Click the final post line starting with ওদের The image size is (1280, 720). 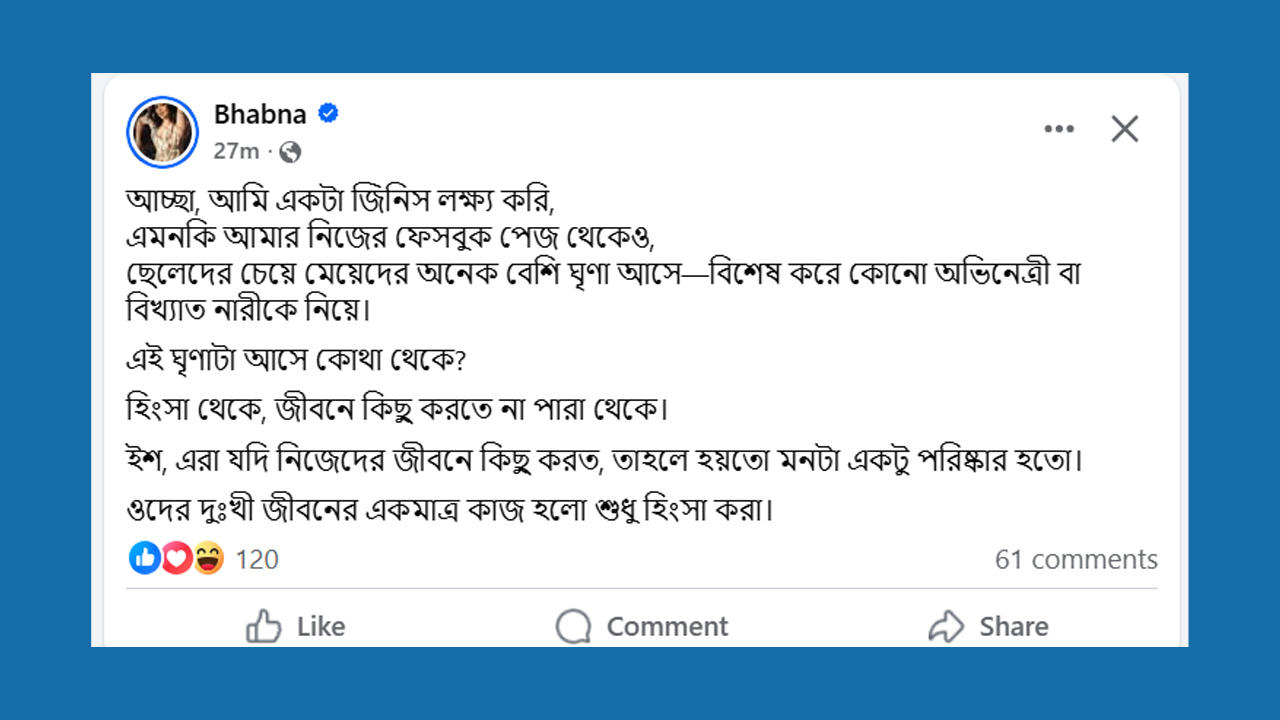point(453,510)
